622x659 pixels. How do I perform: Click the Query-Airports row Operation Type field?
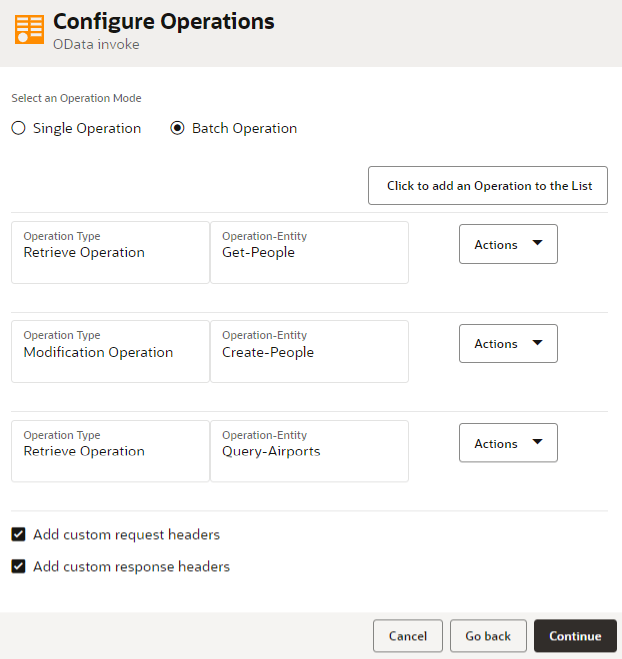click(x=110, y=451)
